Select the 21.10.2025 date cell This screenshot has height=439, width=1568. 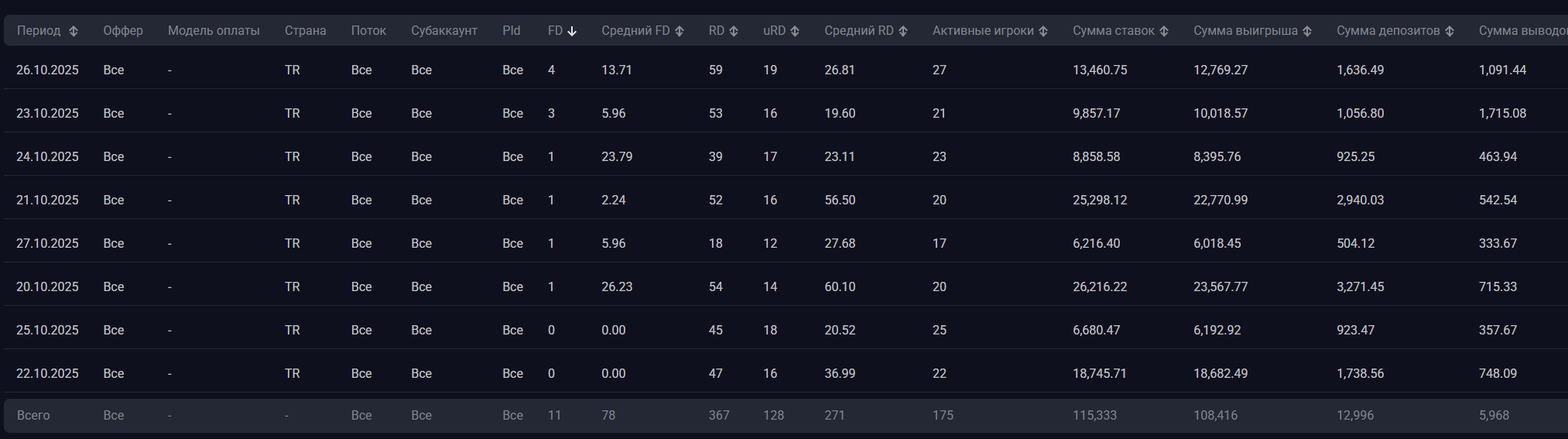pyautogui.click(x=47, y=200)
